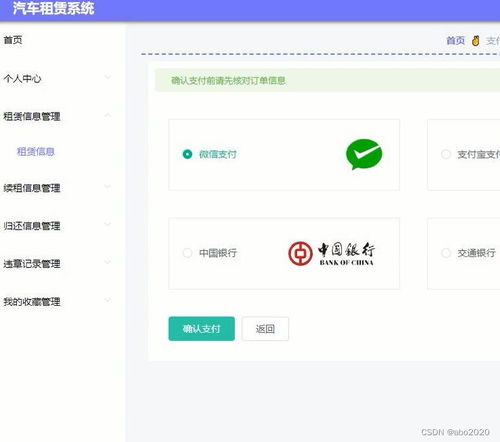Click the Bank of China logo
The width and height of the screenshot is (500, 442).
332,254
